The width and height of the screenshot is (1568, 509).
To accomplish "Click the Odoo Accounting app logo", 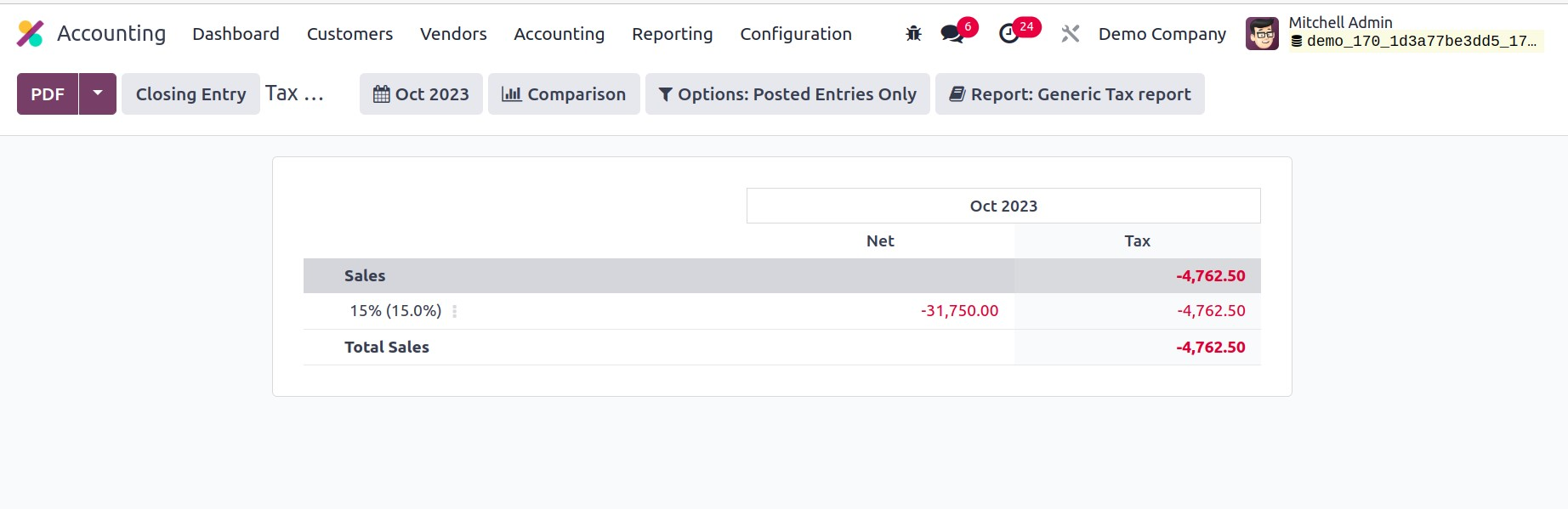I will pyautogui.click(x=31, y=34).
